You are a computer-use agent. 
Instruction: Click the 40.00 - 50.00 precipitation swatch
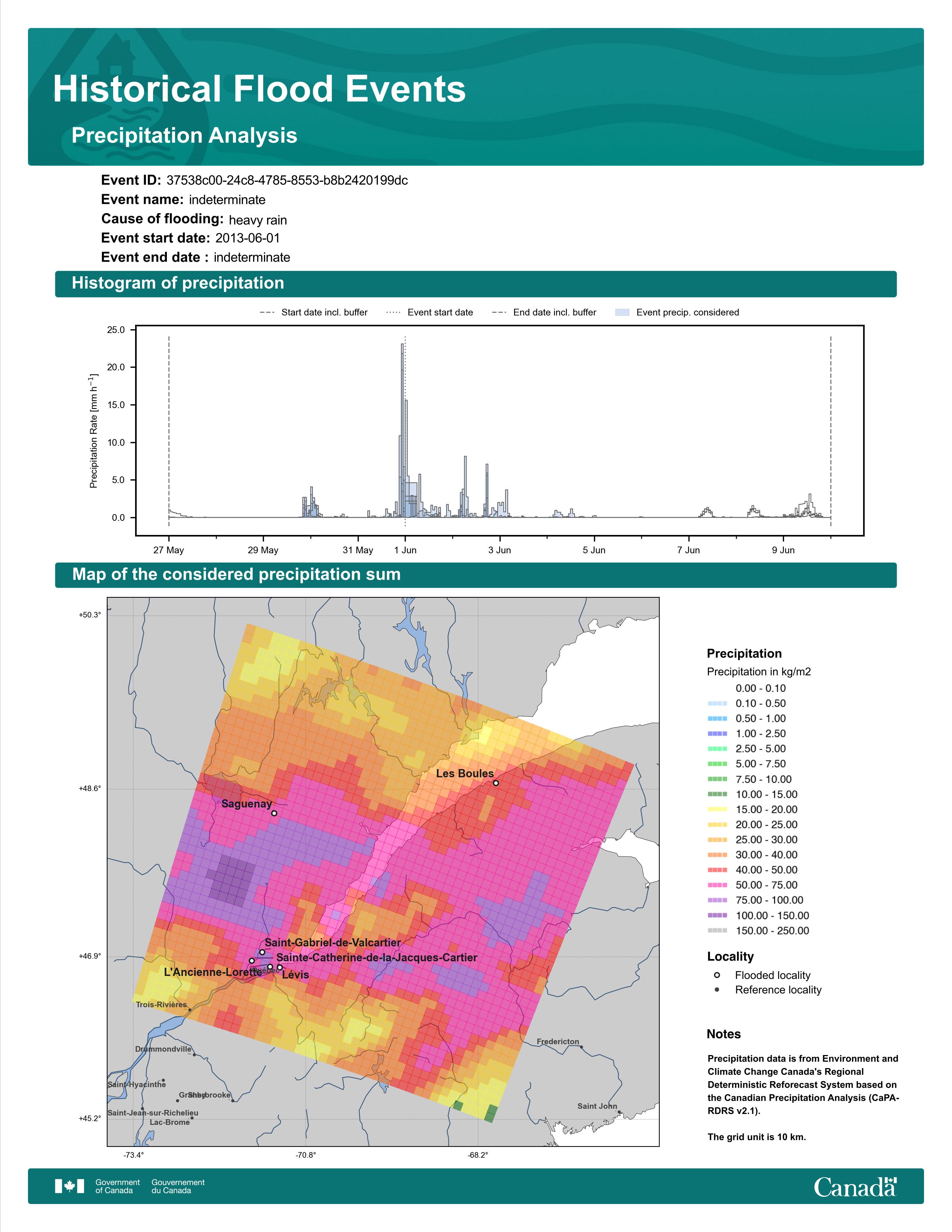717,870
